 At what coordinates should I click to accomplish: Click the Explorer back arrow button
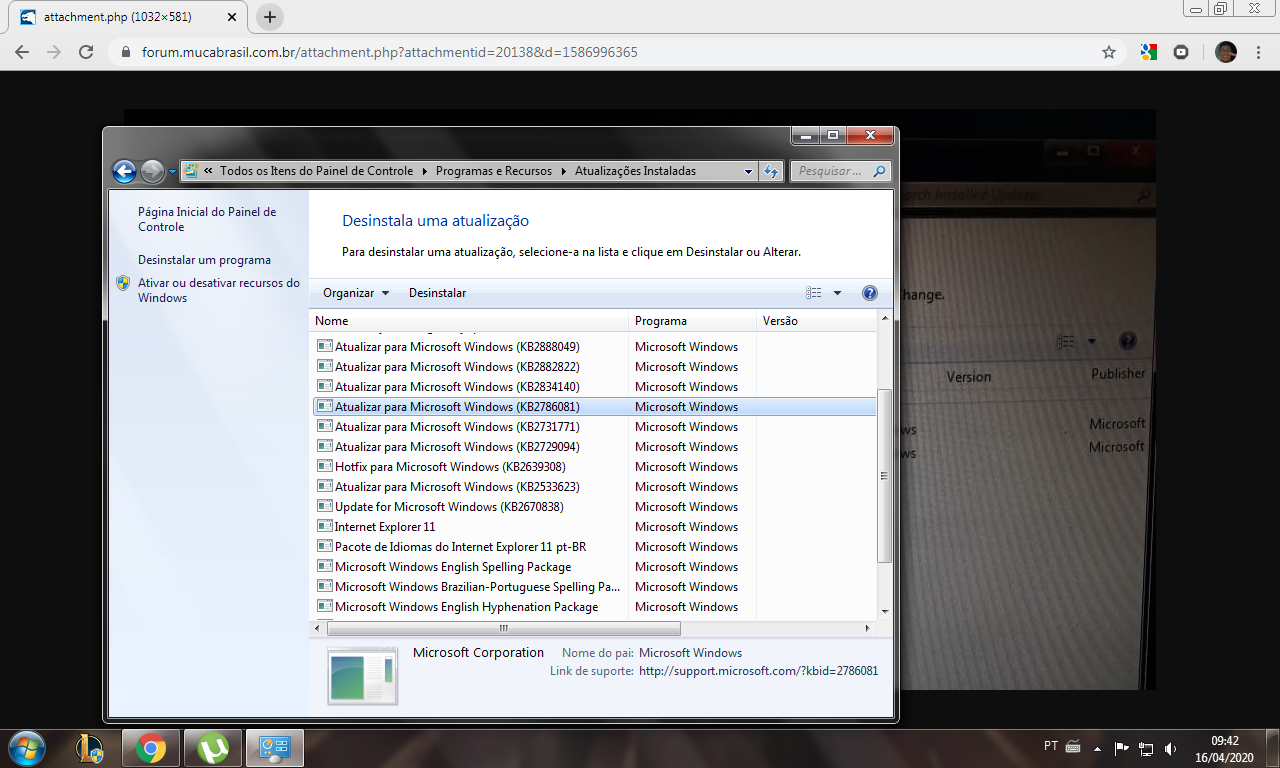coord(124,171)
